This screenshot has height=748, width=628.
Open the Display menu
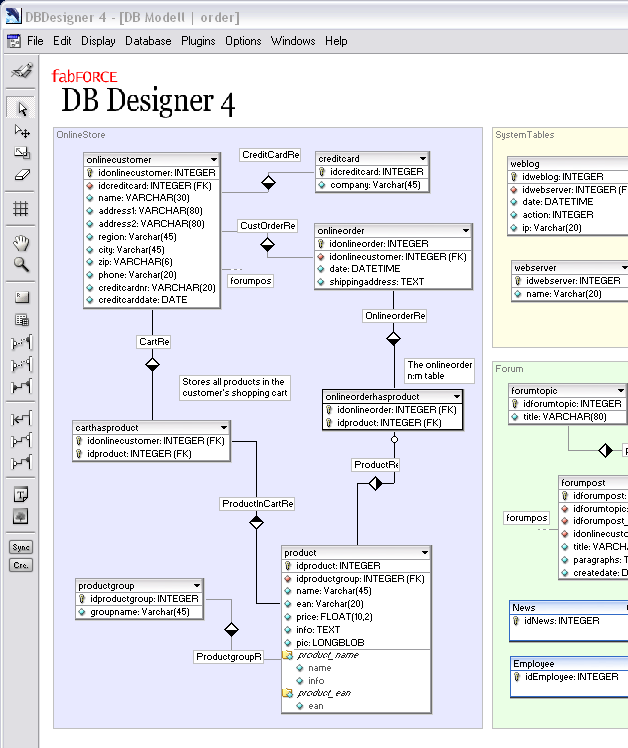point(98,41)
